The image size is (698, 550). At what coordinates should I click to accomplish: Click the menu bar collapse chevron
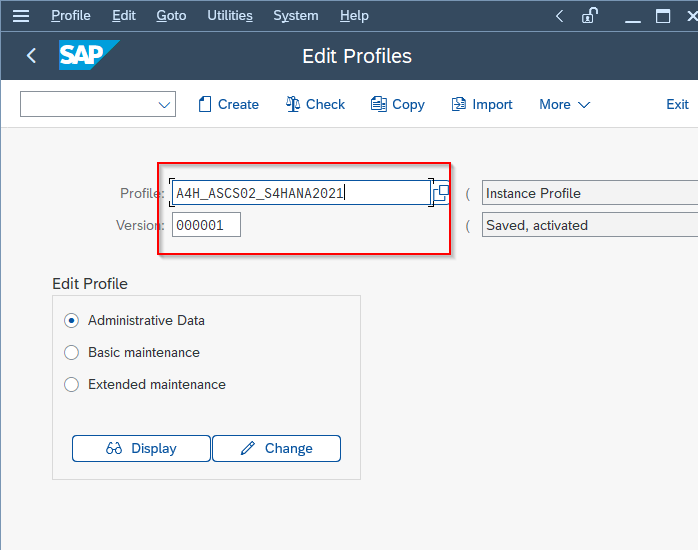pos(560,16)
